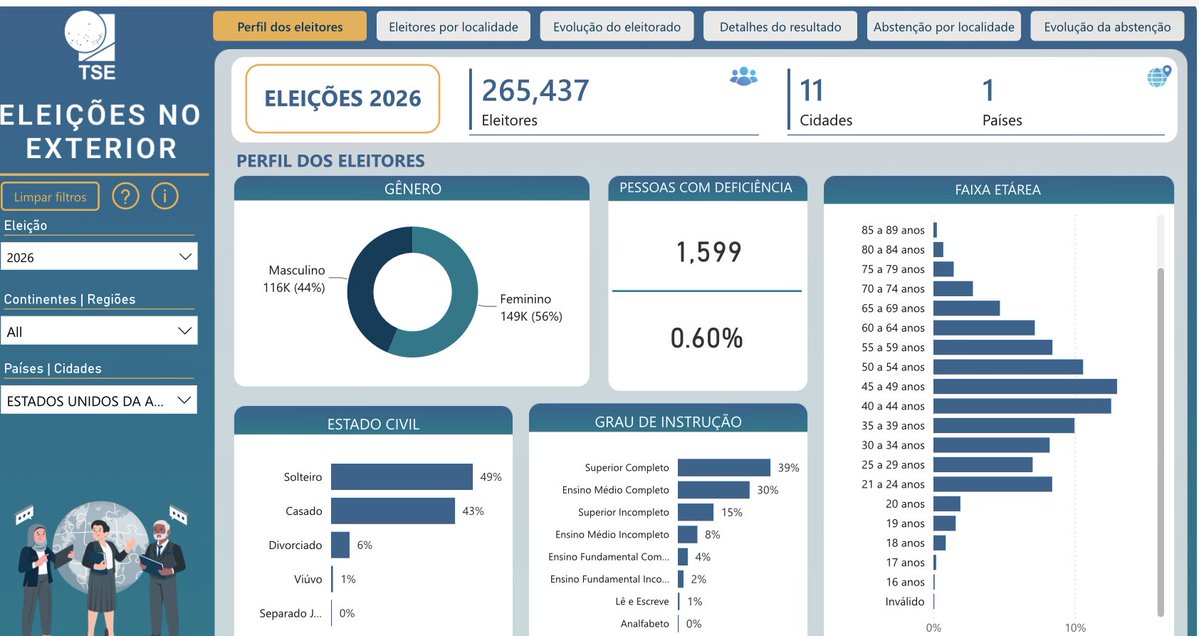Switch to Eleitores por localidade tab
This screenshot has width=1199, height=636.
453,27
